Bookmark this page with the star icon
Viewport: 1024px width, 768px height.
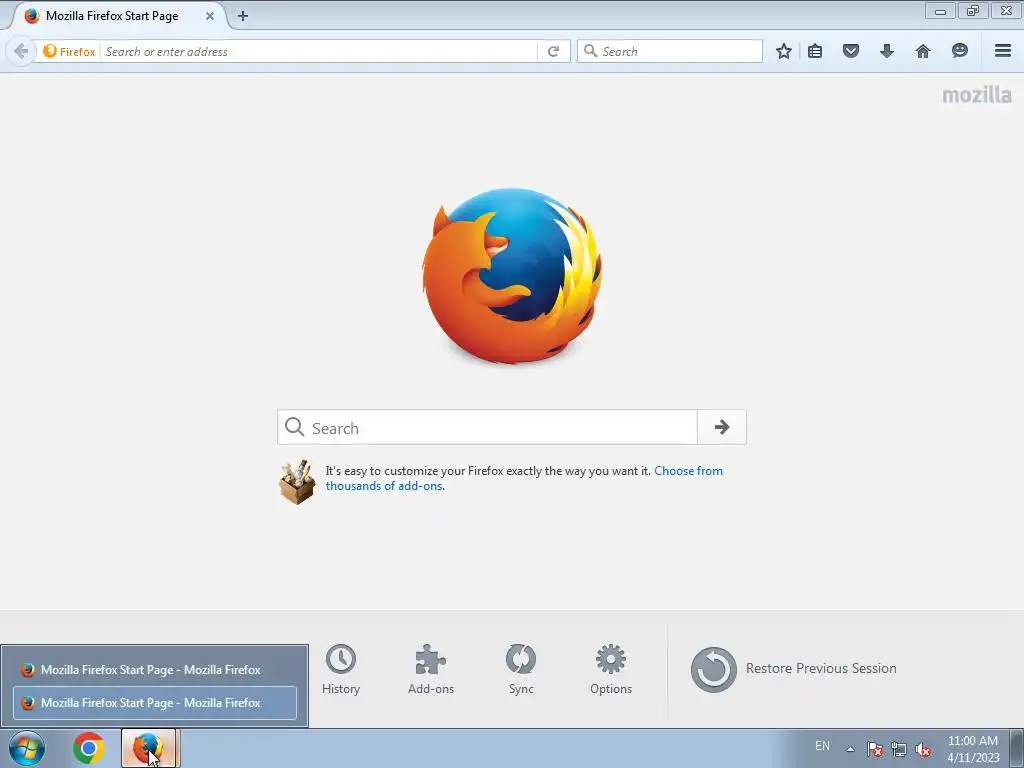(784, 51)
